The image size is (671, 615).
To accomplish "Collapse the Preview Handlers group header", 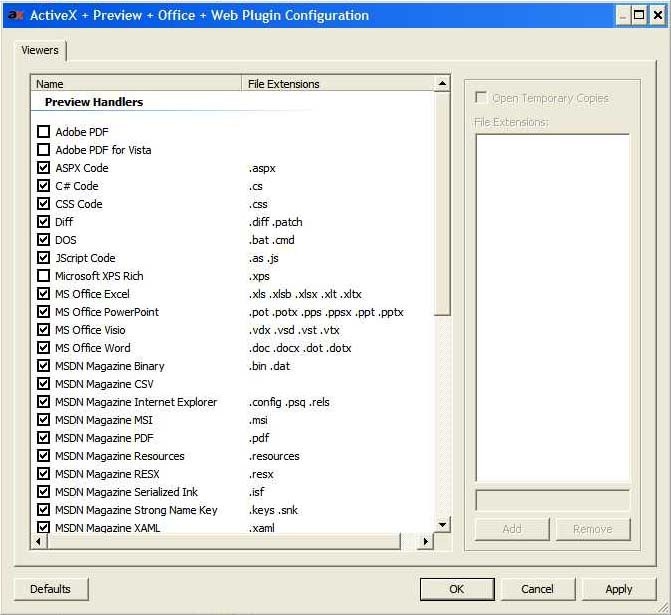I will pyautogui.click(x=94, y=102).
